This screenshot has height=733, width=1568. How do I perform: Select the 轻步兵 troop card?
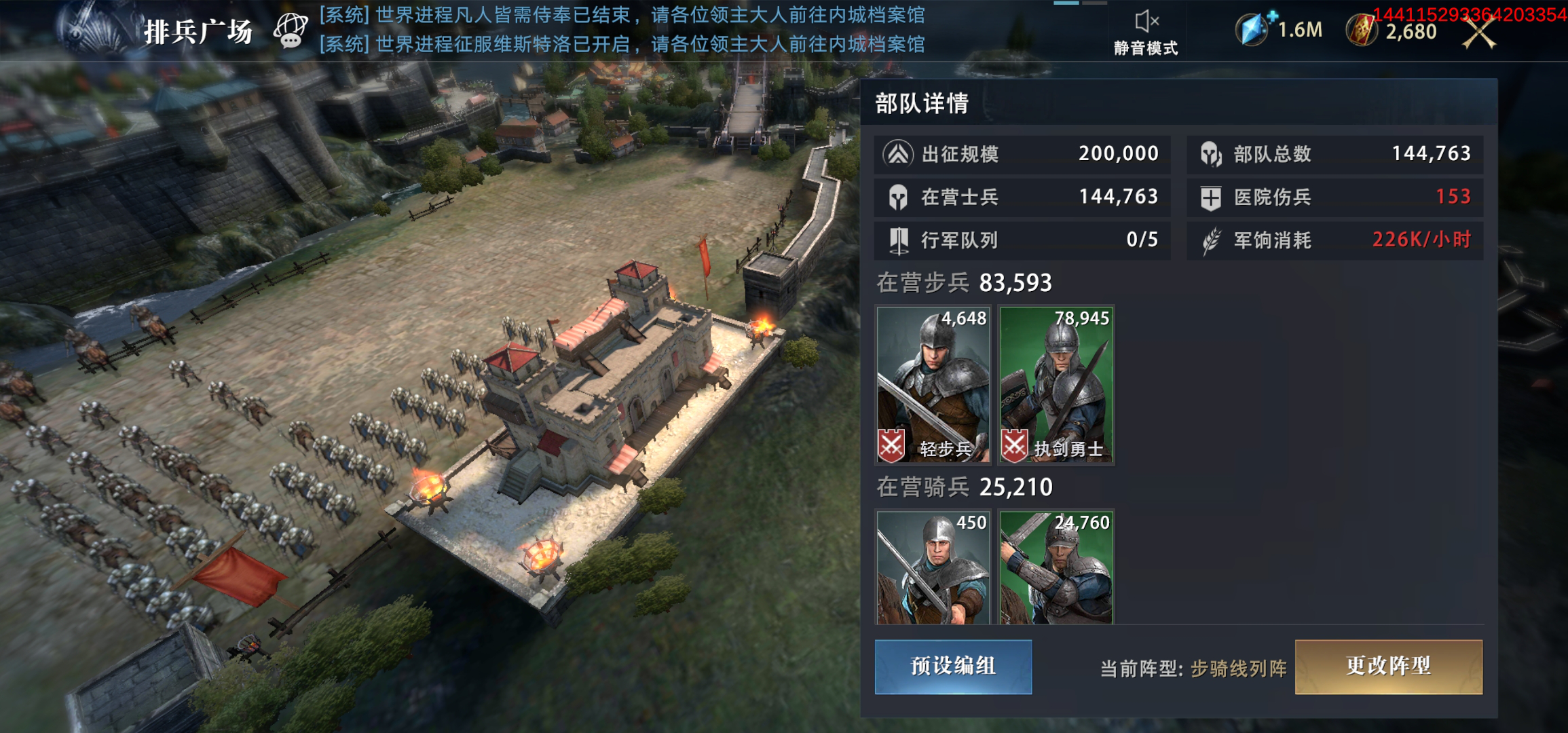click(933, 385)
